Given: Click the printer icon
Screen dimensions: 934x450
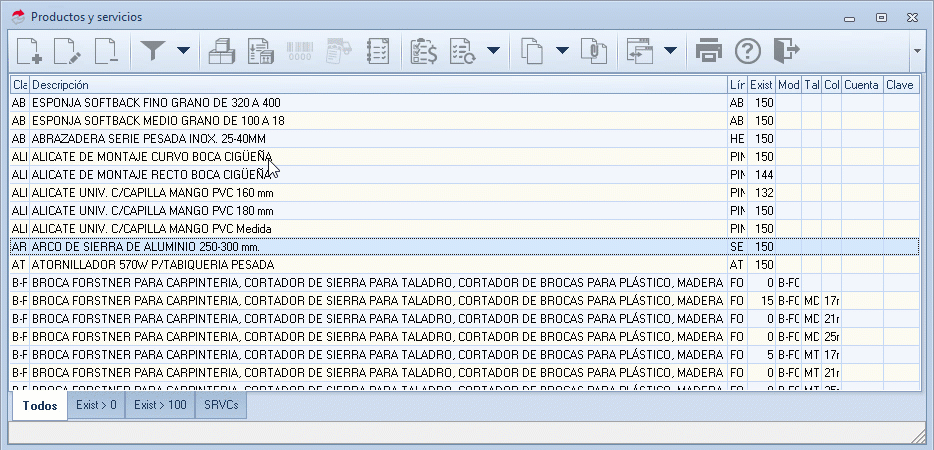Looking at the screenshot, I should tap(709, 50).
